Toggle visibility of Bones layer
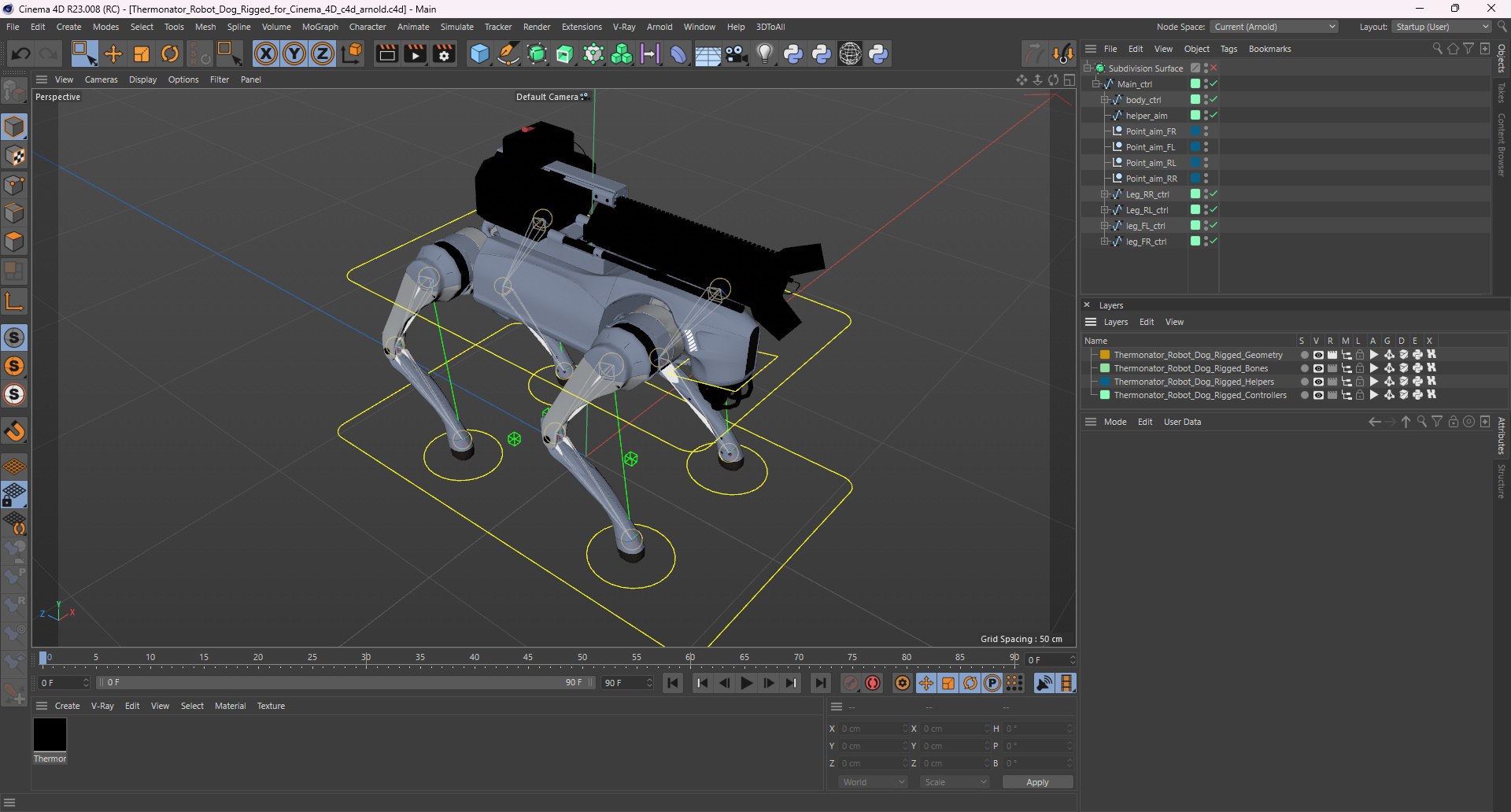1511x812 pixels. 1318,368
